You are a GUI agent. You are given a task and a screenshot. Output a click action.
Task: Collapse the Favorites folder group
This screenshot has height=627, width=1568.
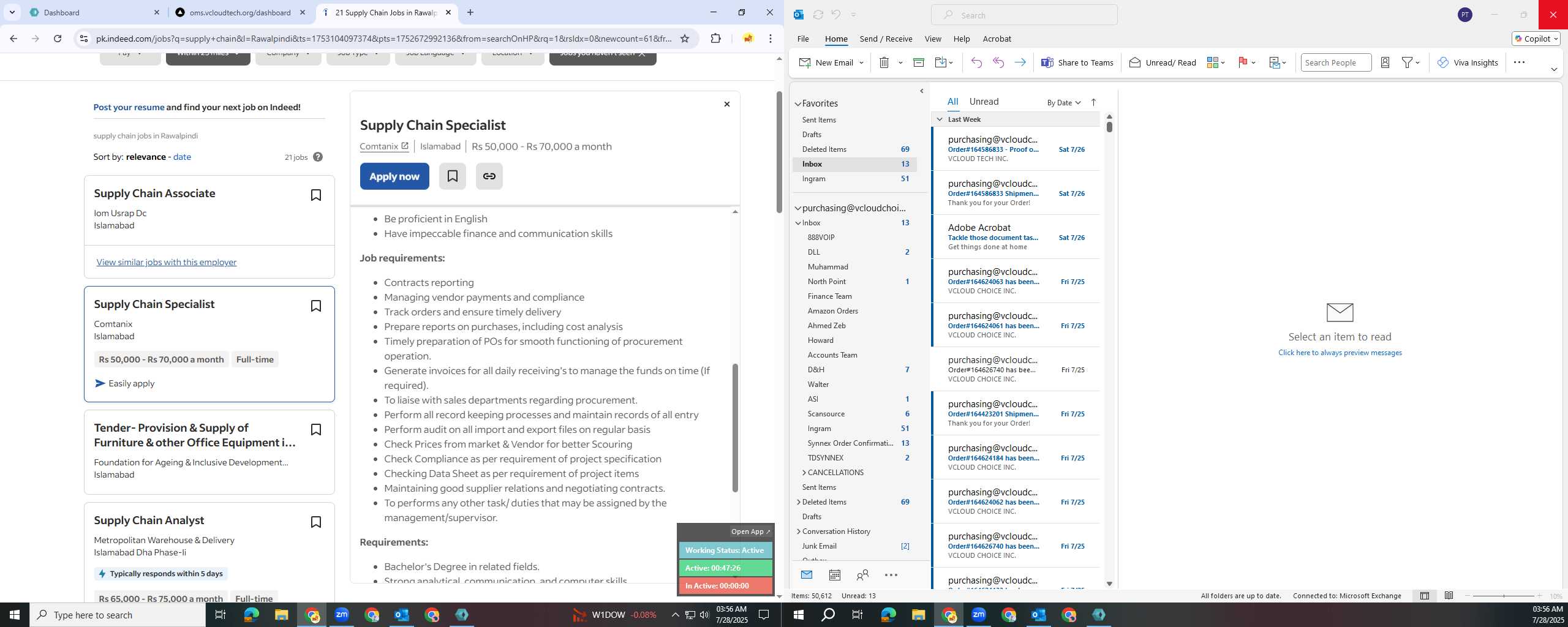(798, 104)
